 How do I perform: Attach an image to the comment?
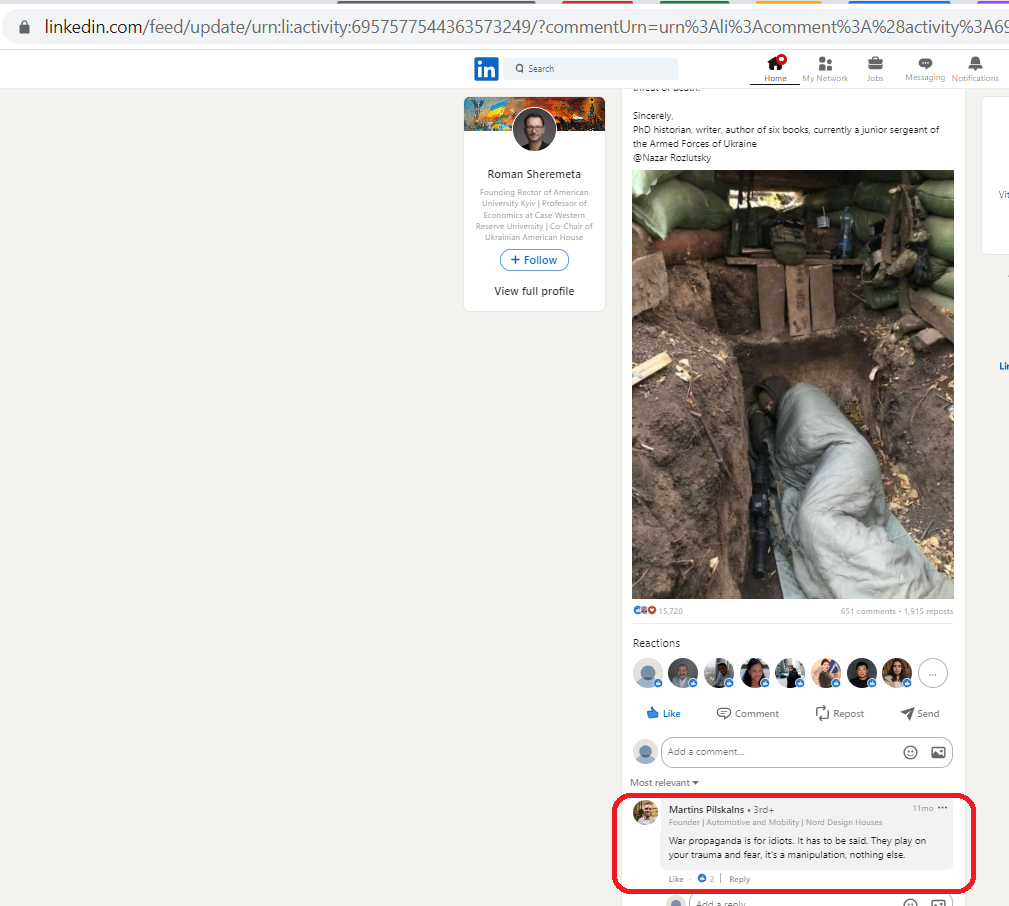click(x=938, y=752)
